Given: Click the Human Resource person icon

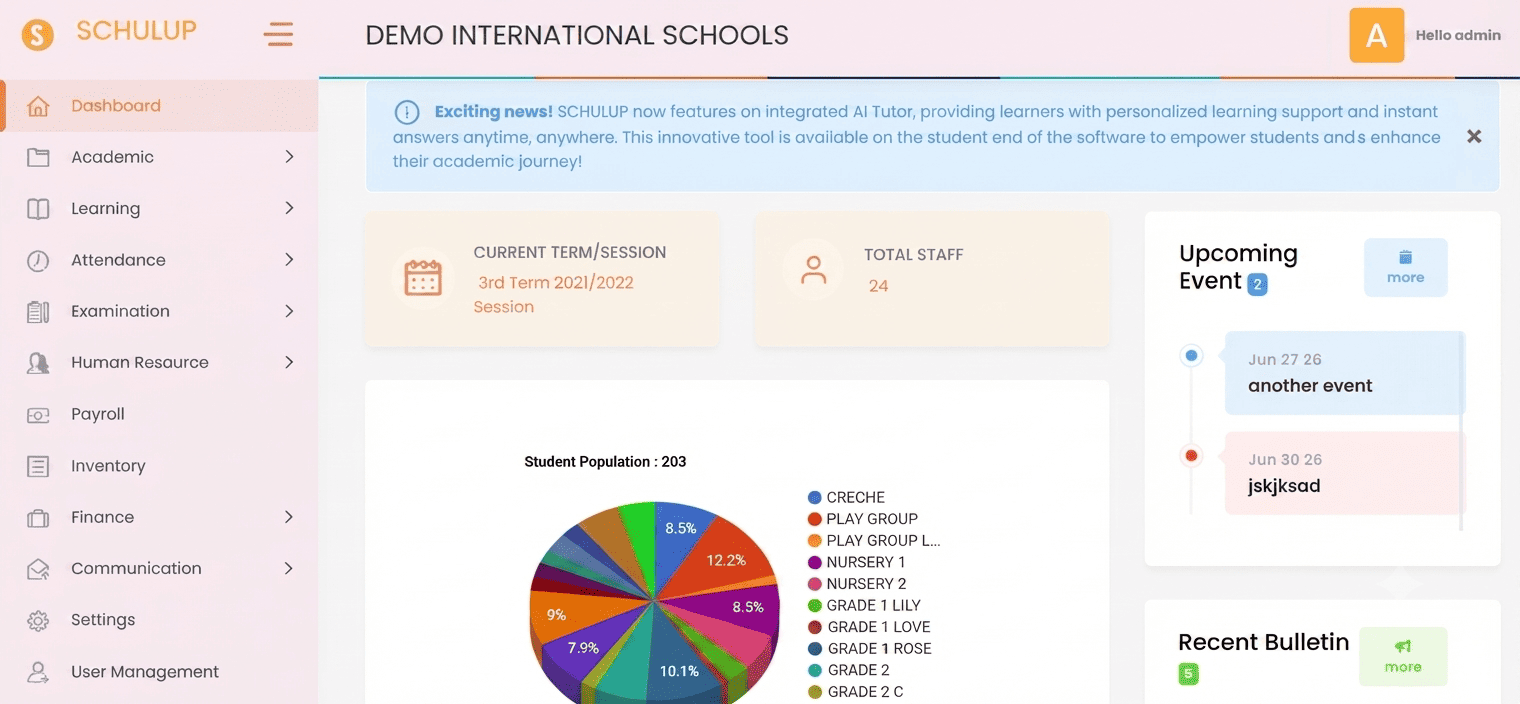Looking at the screenshot, I should (38, 363).
